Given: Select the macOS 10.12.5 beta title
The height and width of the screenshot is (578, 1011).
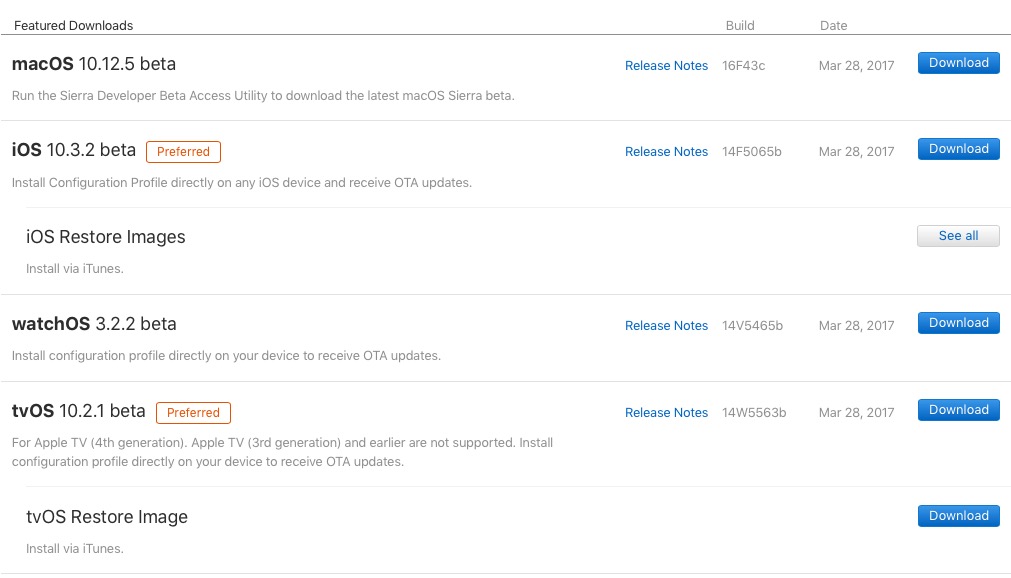Looking at the screenshot, I should coord(94,64).
